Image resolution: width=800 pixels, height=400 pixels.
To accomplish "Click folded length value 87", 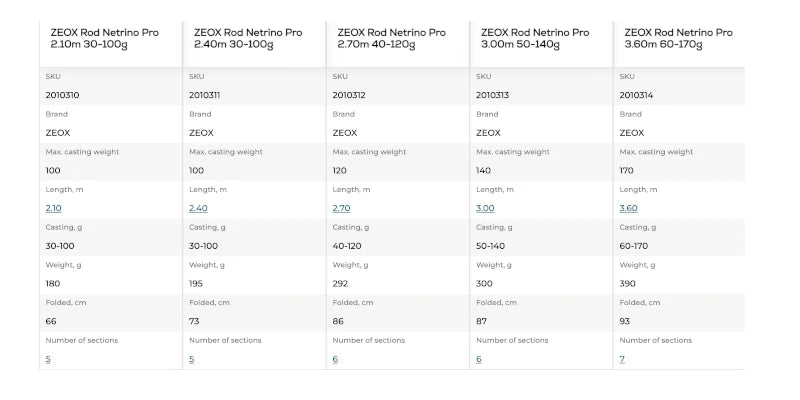I will (481, 321).
